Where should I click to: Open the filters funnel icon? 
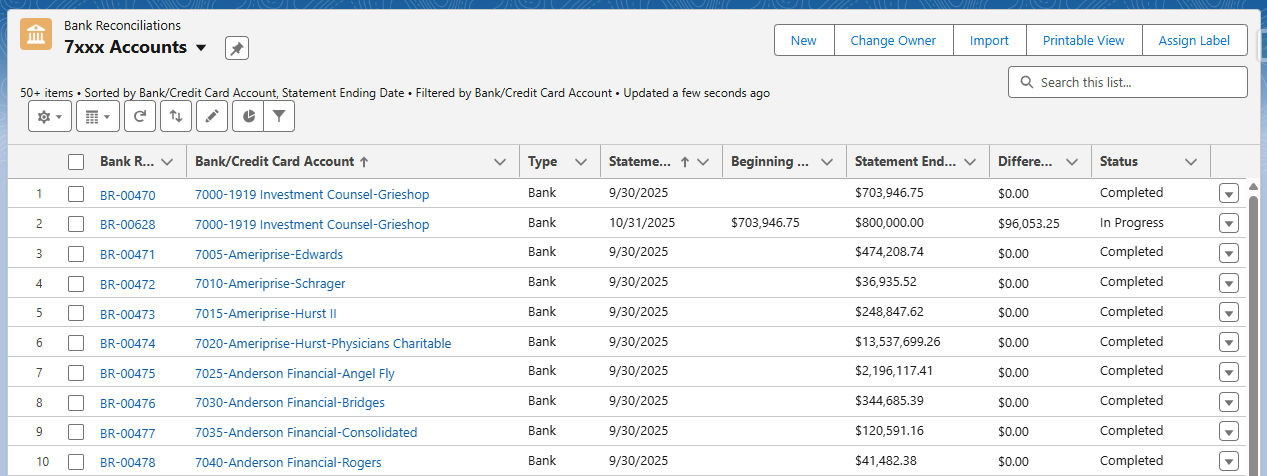click(x=279, y=117)
